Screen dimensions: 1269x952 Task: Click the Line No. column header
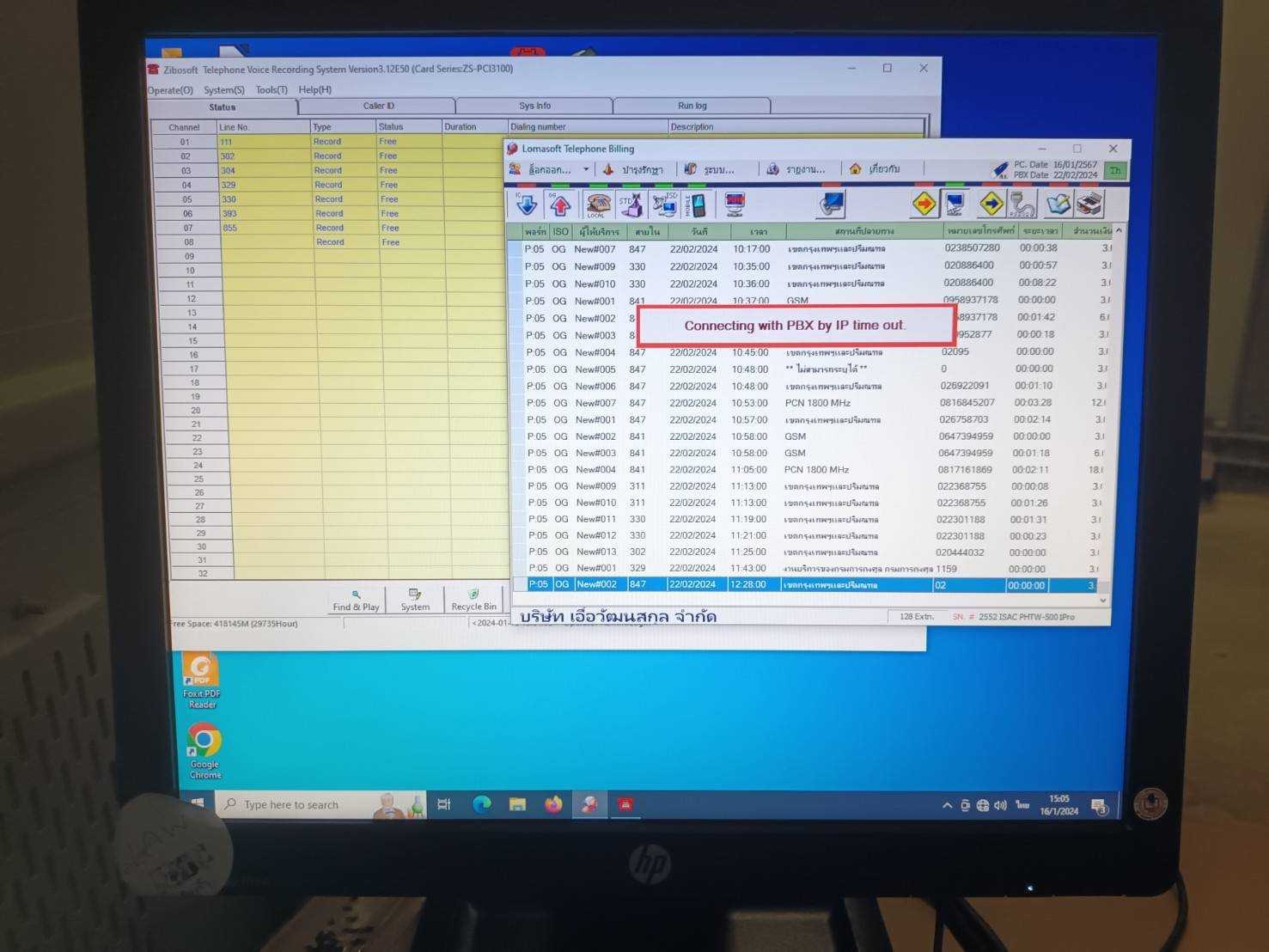click(x=263, y=127)
